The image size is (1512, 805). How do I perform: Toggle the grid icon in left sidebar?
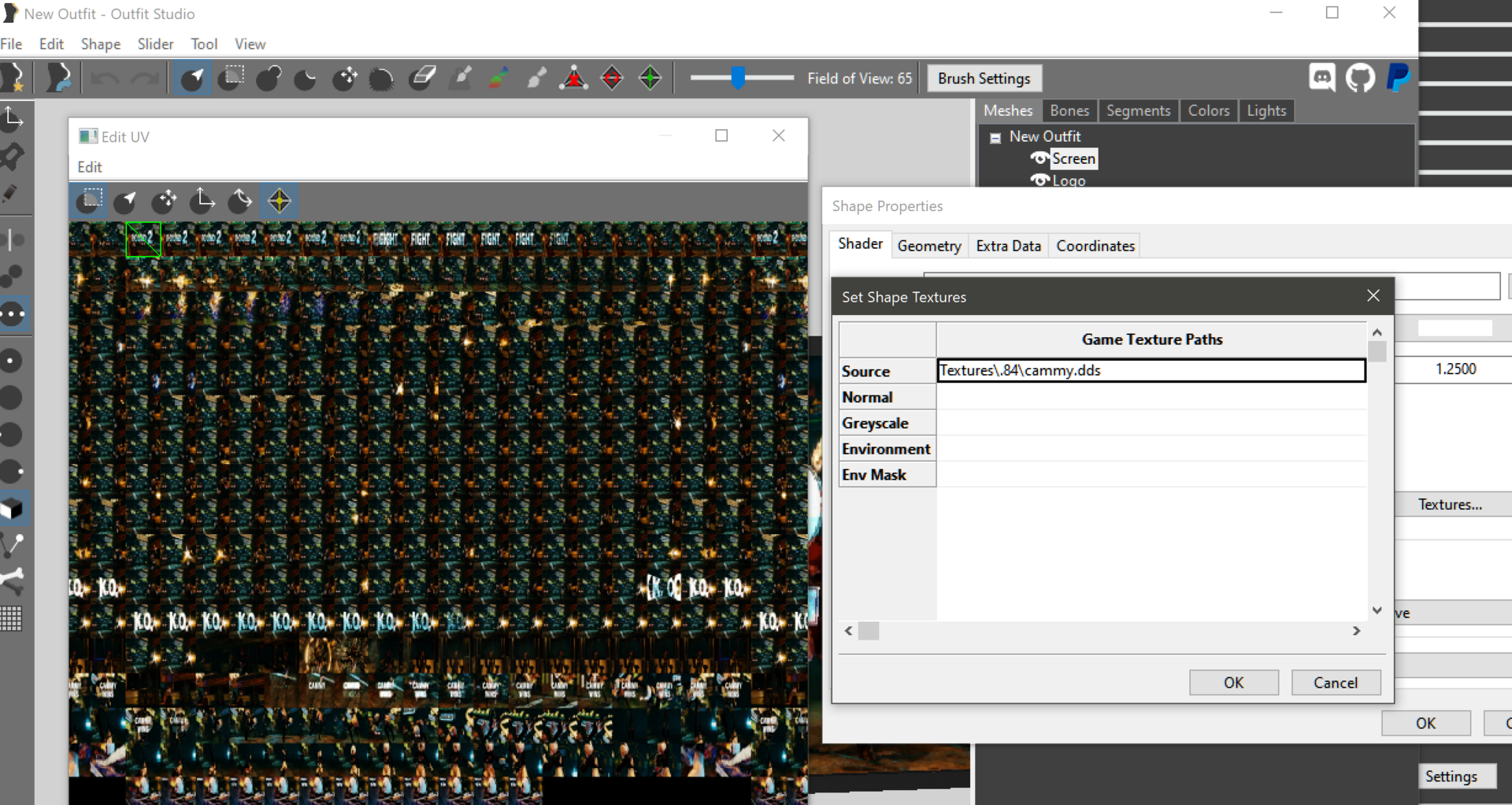(x=12, y=618)
